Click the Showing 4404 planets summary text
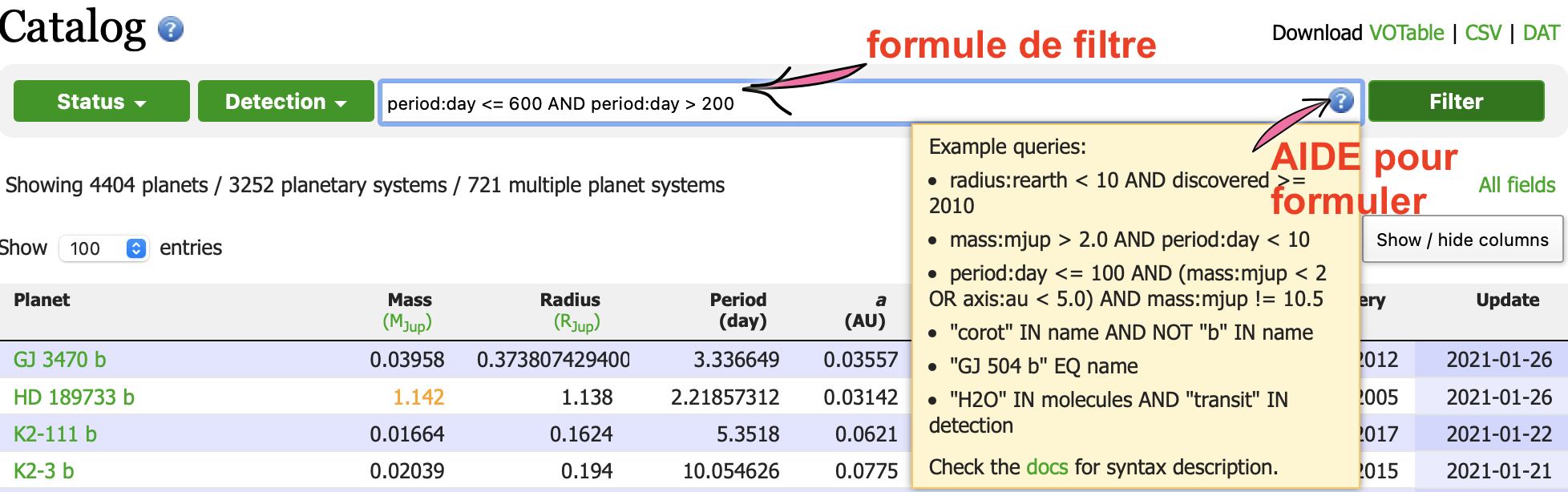The image size is (1568, 492). coord(365,185)
